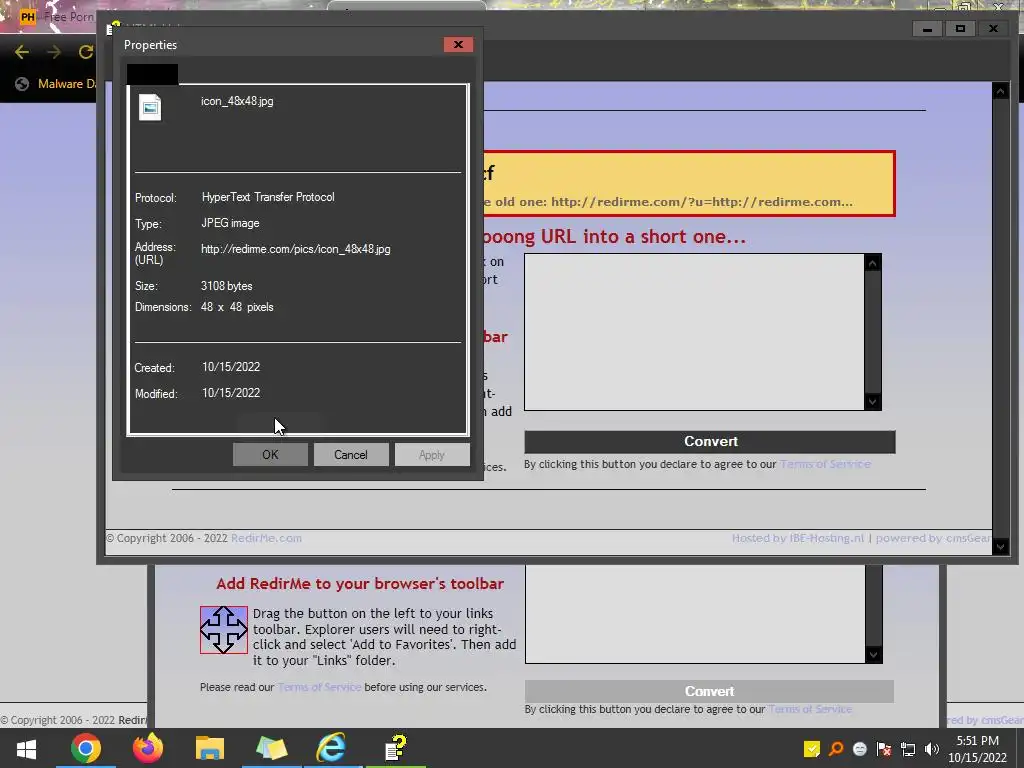Viewport: 1024px width, 768px height.
Task: Maximize the middle help window
Action: 960,29
